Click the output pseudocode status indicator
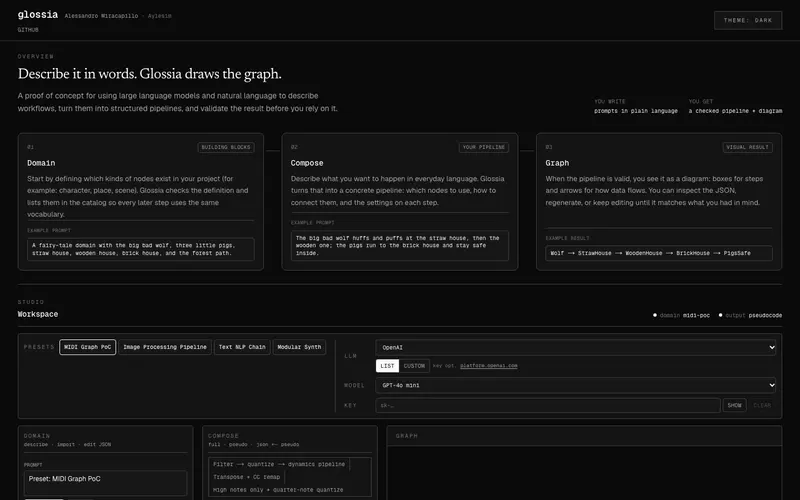 pyautogui.click(x=750, y=315)
